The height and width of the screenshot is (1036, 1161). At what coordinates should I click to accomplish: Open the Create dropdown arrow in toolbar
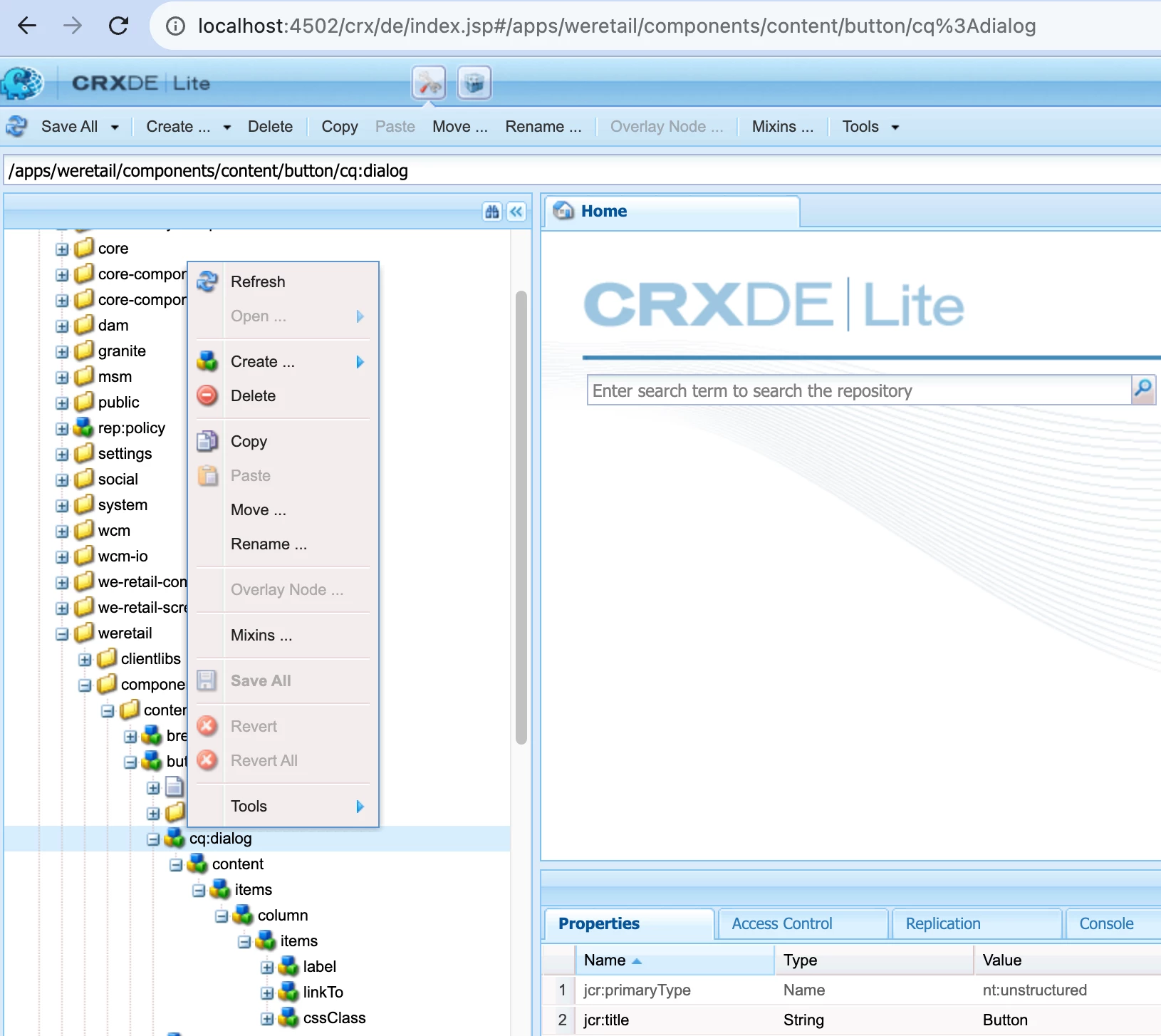tap(227, 128)
